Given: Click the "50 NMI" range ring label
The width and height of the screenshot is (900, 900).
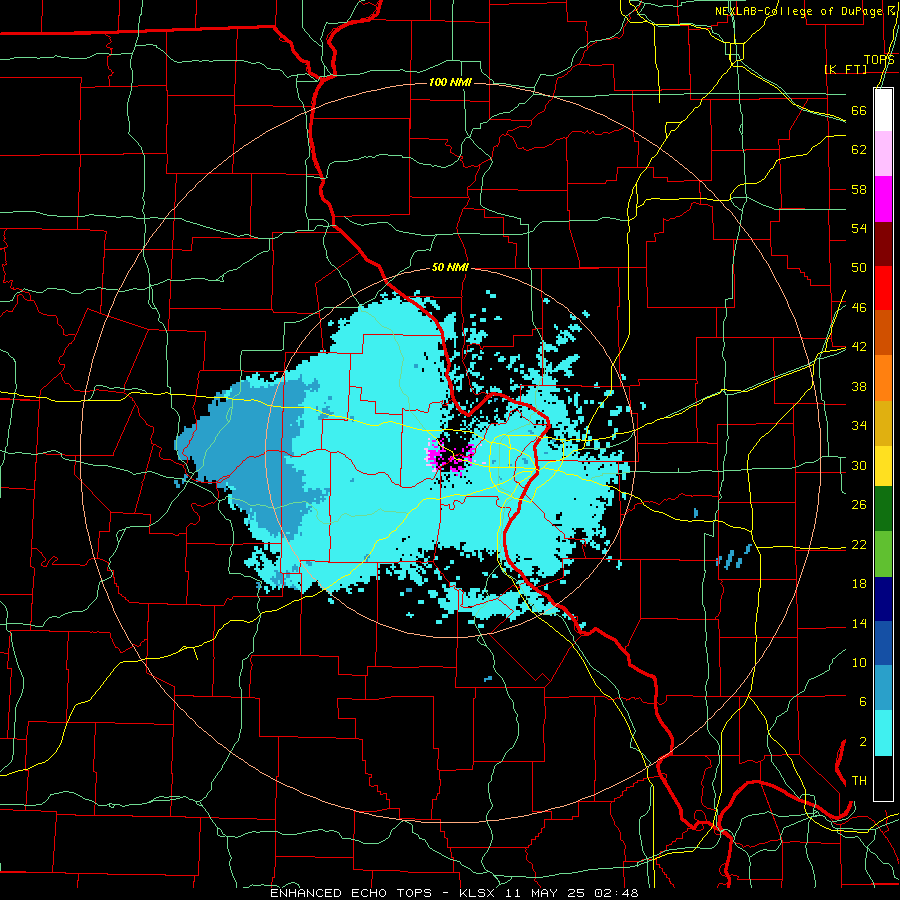Looking at the screenshot, I should click(451, 267).
